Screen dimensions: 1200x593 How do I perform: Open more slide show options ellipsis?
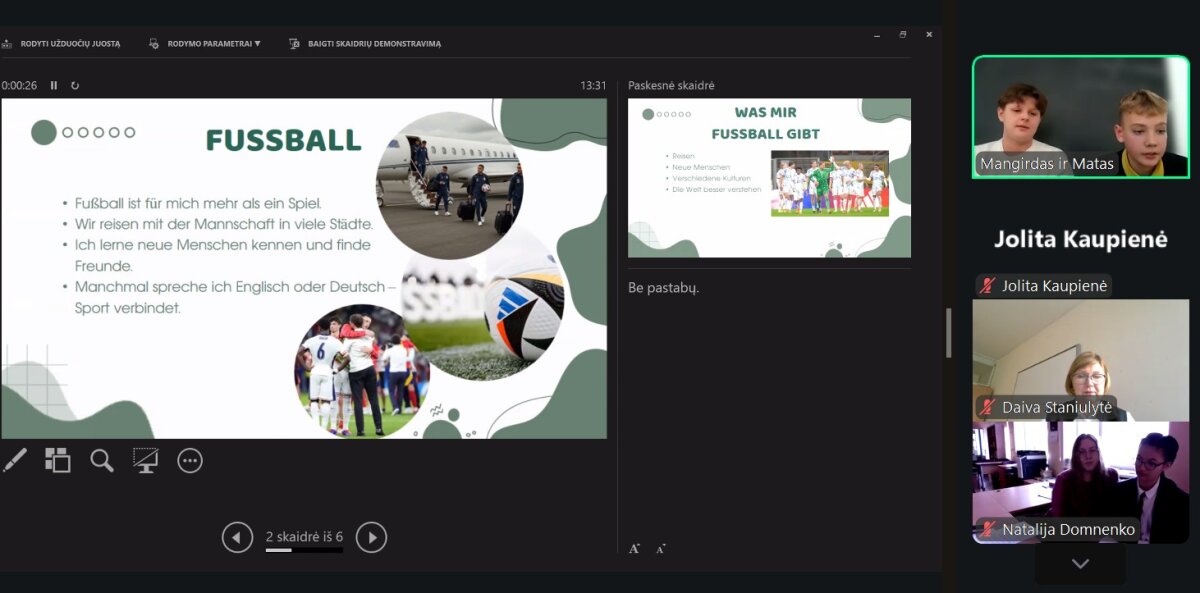pos(190,460)
